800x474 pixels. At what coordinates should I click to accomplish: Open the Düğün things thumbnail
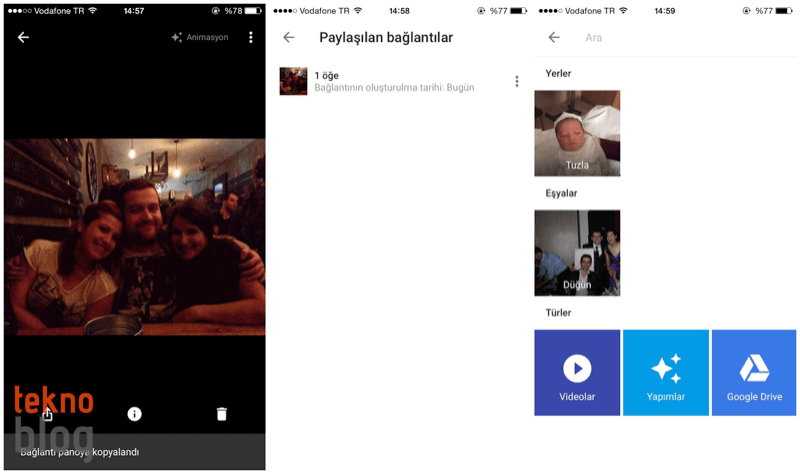tap(577, 253)
